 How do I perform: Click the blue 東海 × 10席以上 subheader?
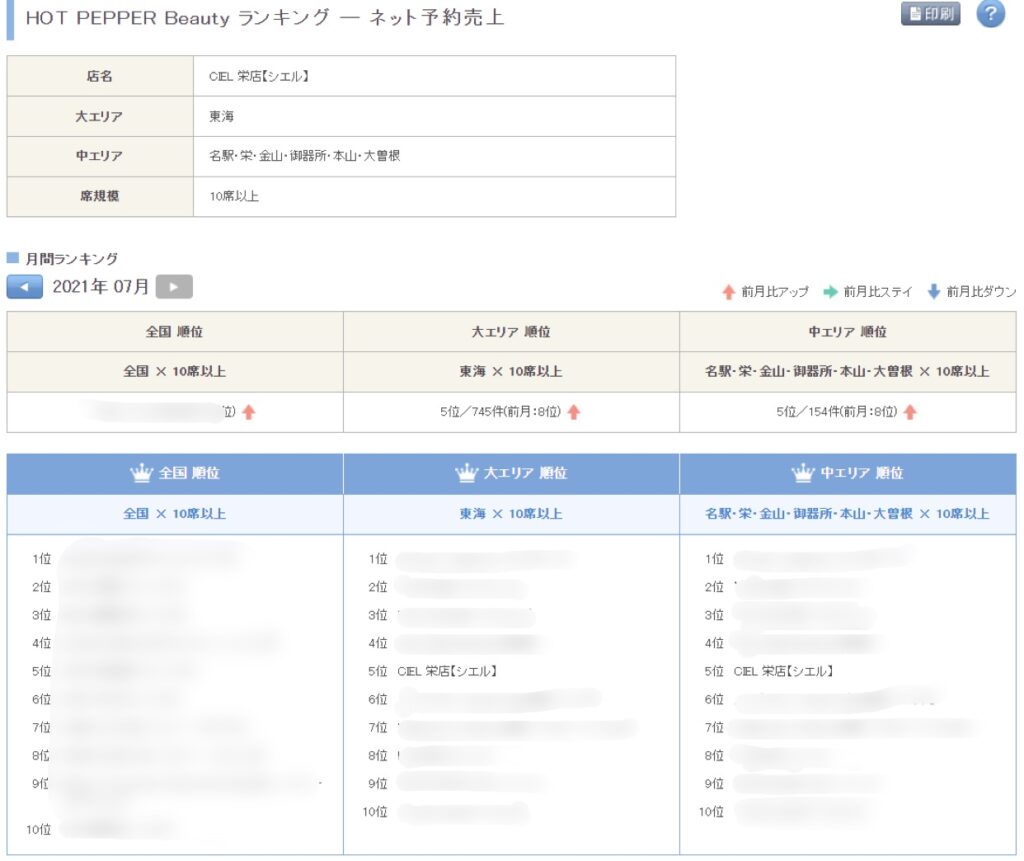click(x=511, y=514)
